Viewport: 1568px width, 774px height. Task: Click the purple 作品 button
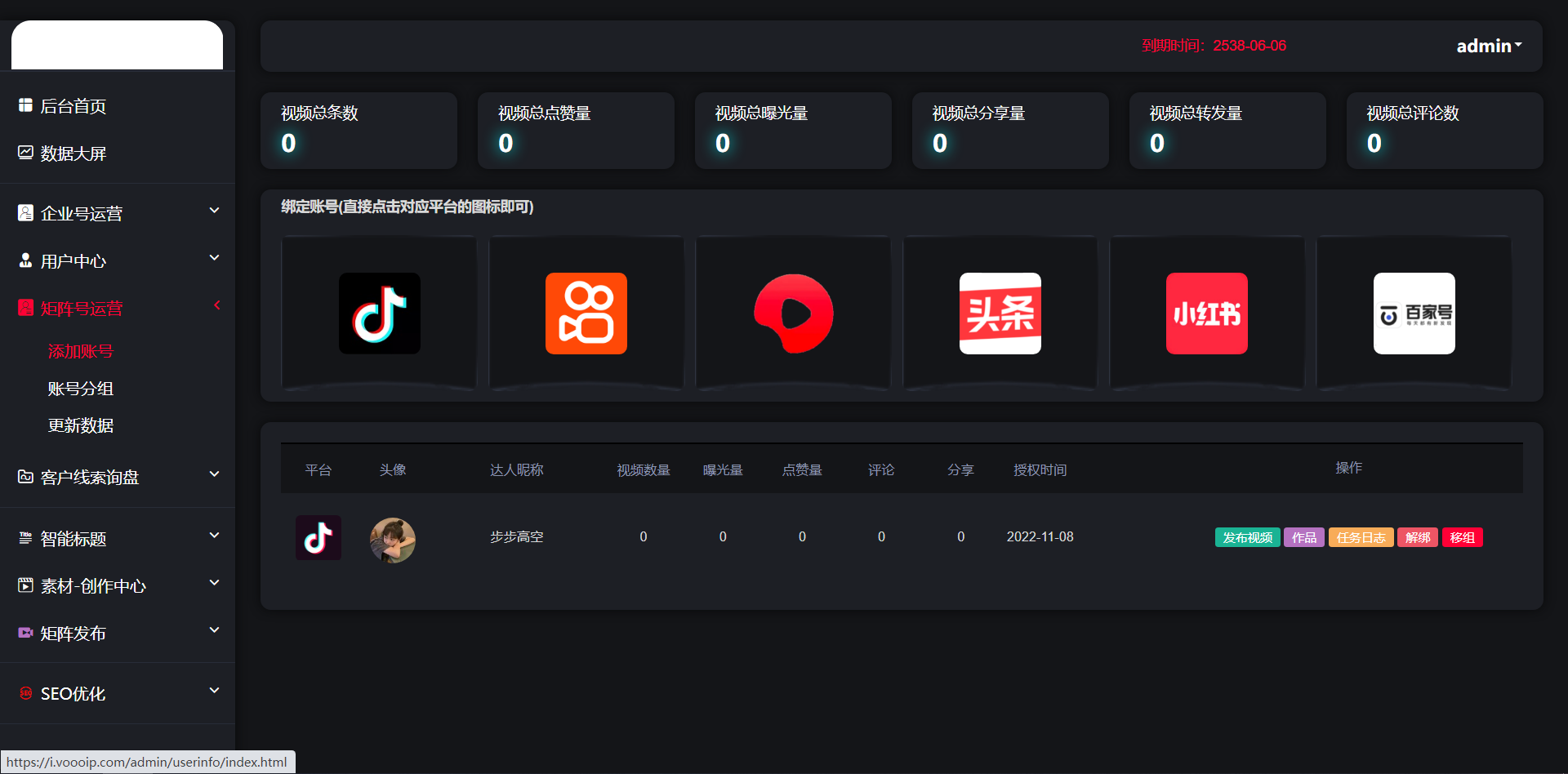coord(1304,537)
